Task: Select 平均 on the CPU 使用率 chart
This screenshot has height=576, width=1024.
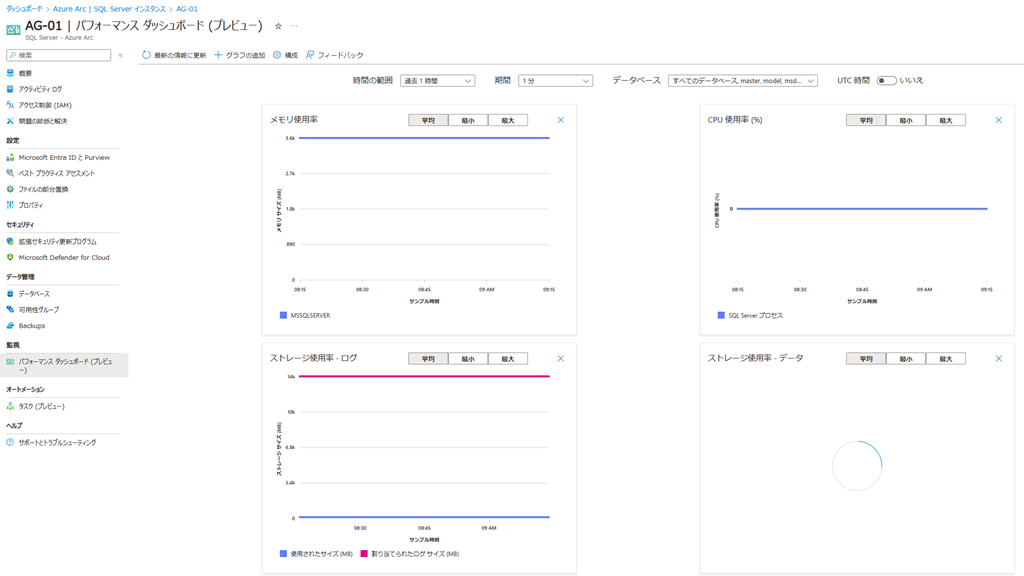Action: tap(866, 120)
